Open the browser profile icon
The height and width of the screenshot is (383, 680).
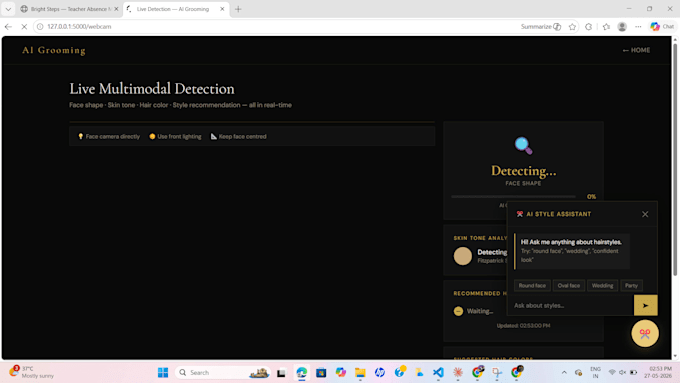[622, 27]
